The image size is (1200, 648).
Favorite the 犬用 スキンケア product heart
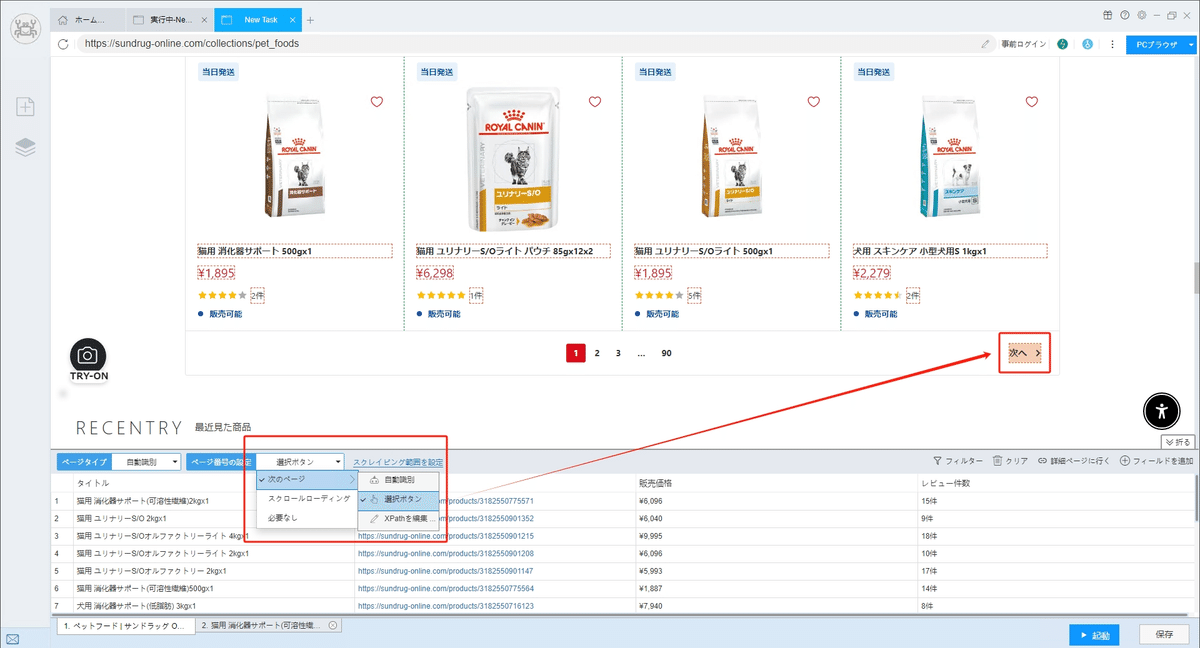1032,101
